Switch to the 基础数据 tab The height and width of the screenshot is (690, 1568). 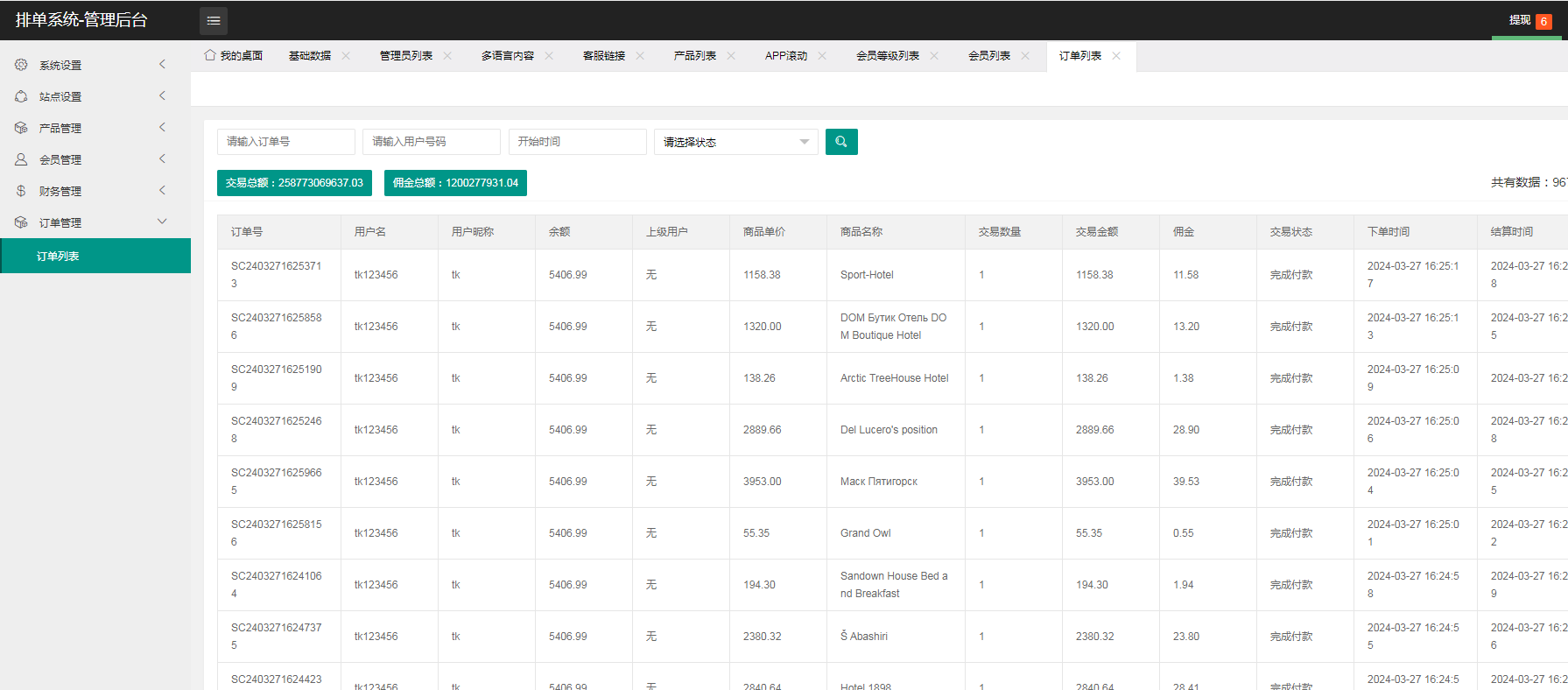[310, 56]
